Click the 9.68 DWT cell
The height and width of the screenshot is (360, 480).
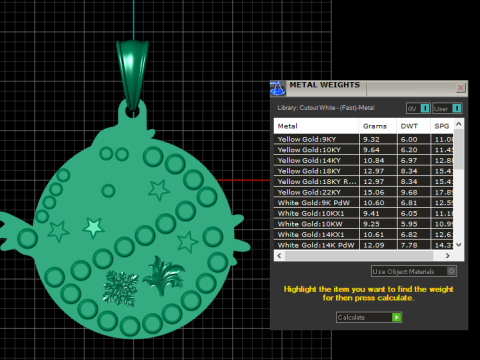[413, 192]
